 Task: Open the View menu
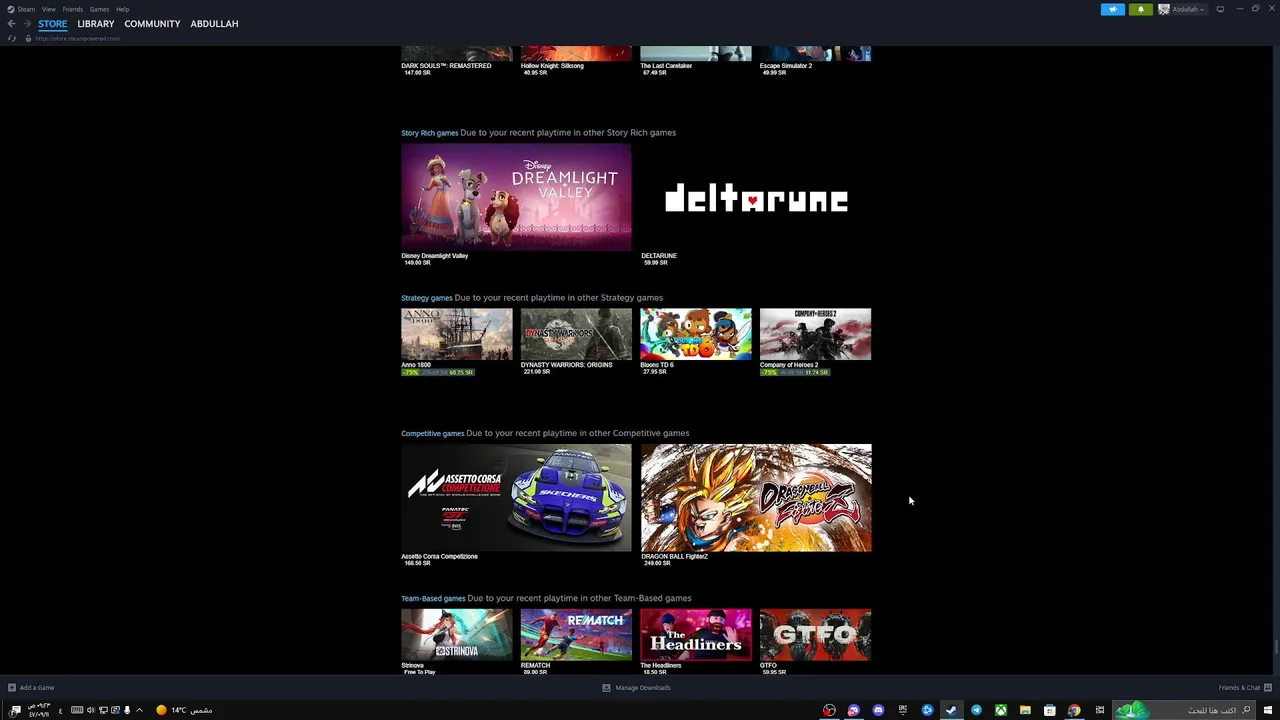point(48,9)
